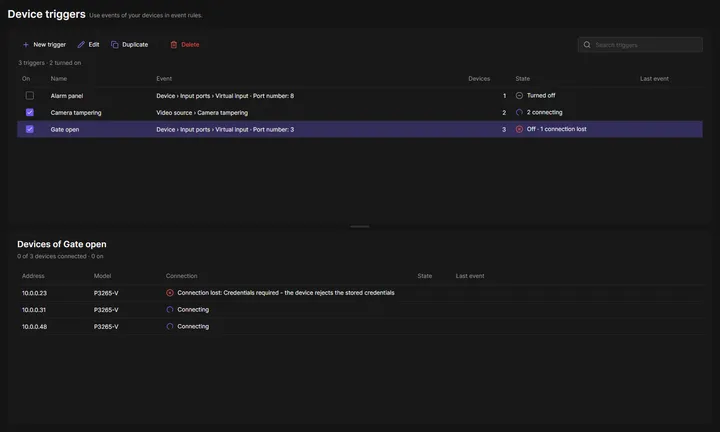Screen dimensions: 720x432
Task: Uncheck the Gate open trigger checkbox
Action: [x=30, y=129]
